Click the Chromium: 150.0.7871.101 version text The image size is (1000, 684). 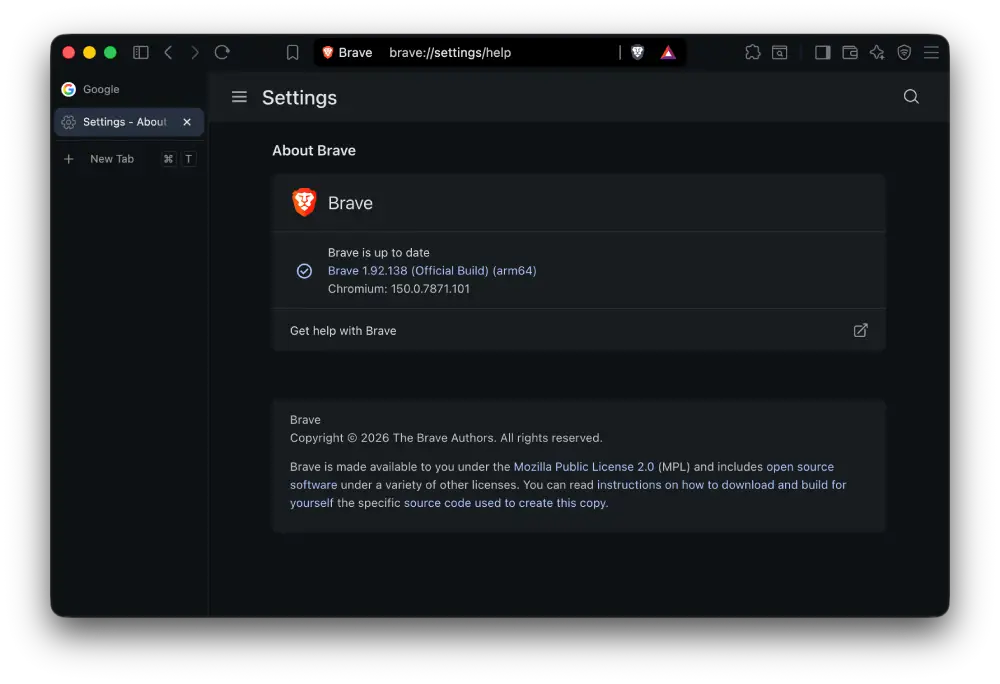point(399,289)
